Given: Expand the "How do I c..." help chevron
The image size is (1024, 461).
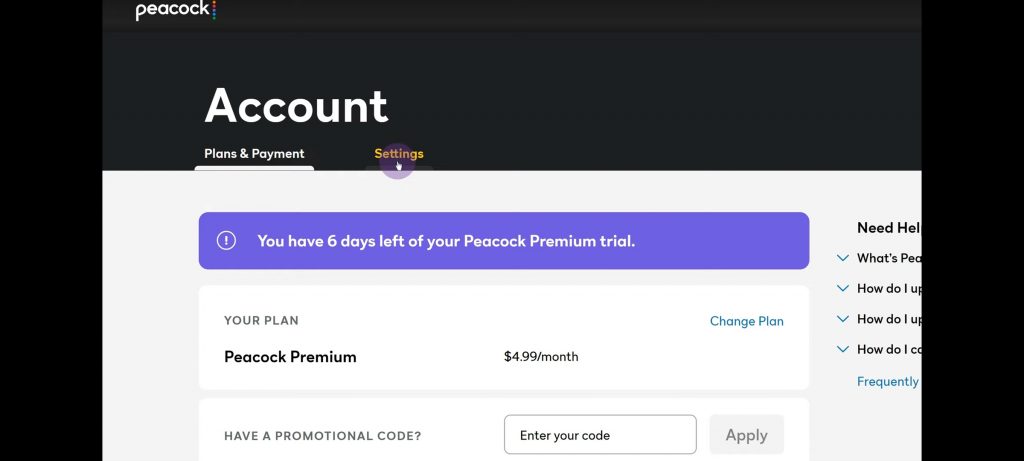Looking at the screenshot, I should point(842,349).
